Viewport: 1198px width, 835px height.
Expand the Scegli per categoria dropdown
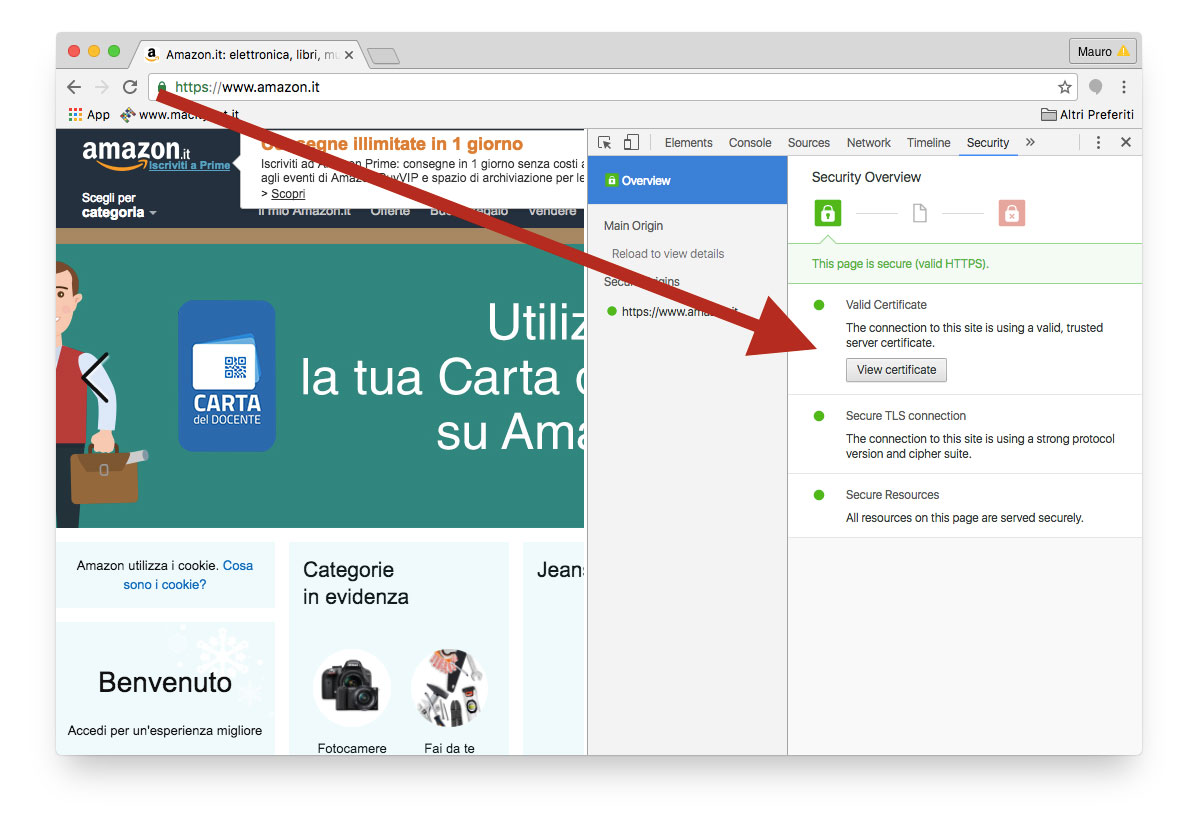(x=118, y=205)
